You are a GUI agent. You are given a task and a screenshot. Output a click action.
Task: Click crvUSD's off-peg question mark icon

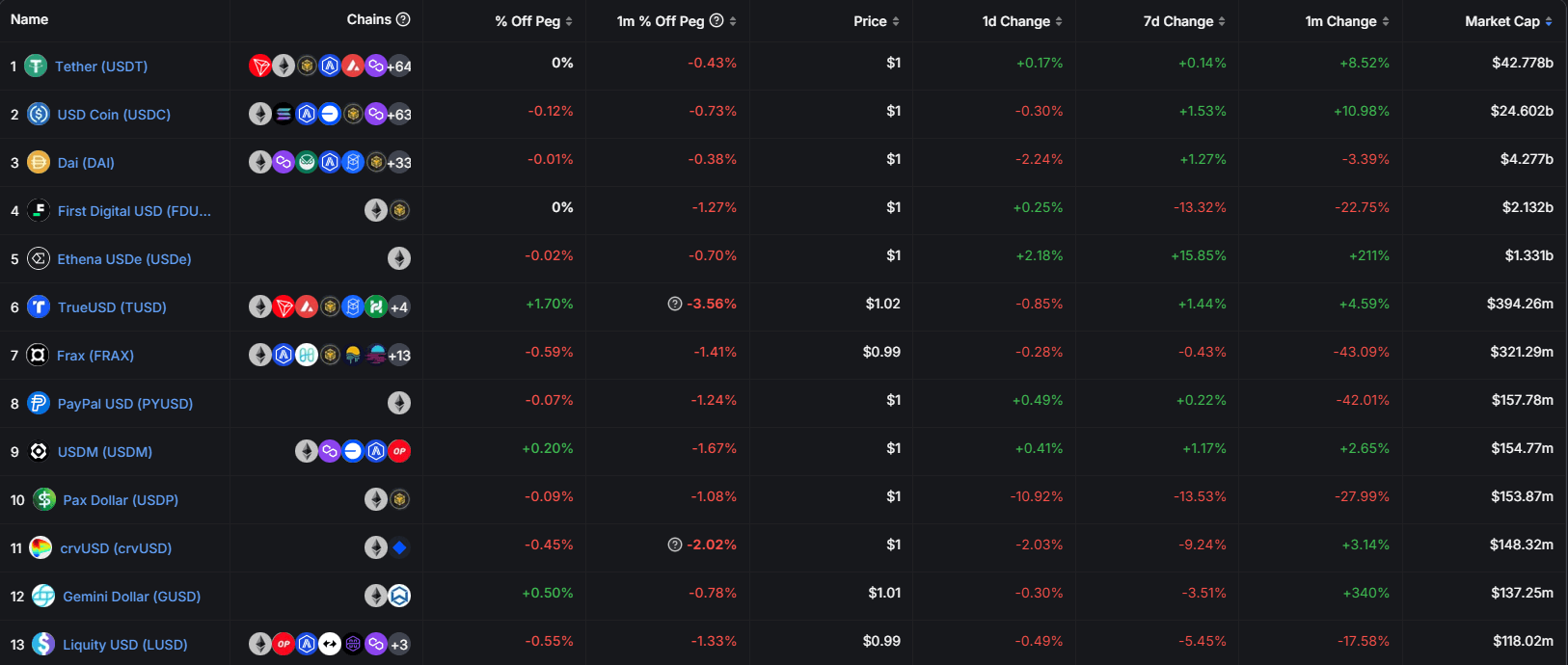point(675,545)
